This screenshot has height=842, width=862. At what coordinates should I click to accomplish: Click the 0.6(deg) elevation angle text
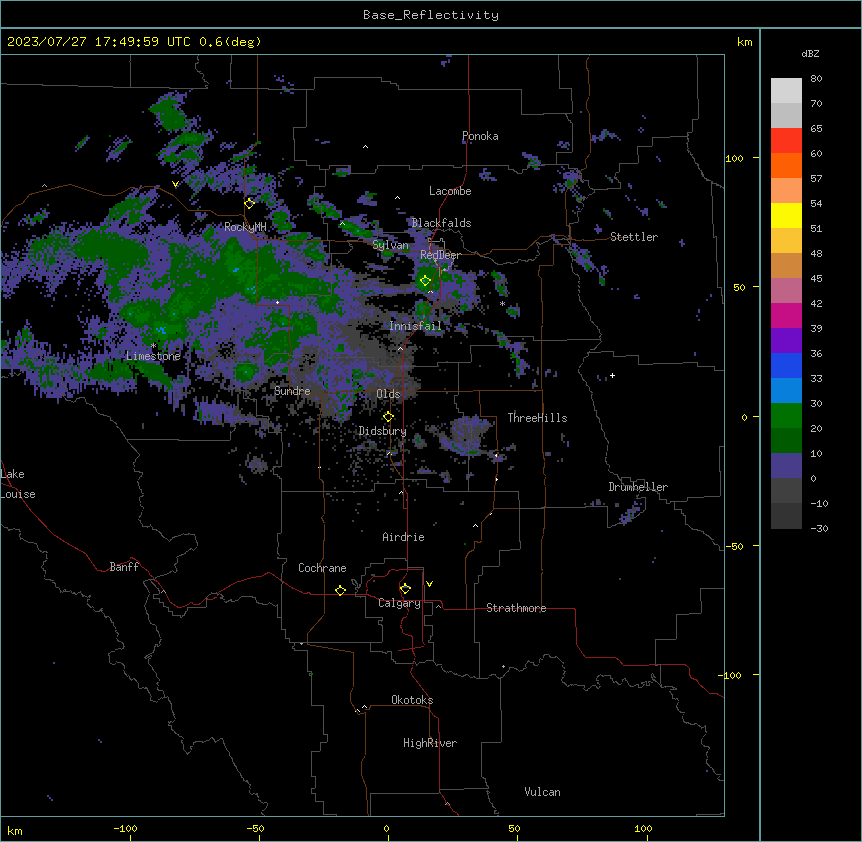[x=230, y=42]
